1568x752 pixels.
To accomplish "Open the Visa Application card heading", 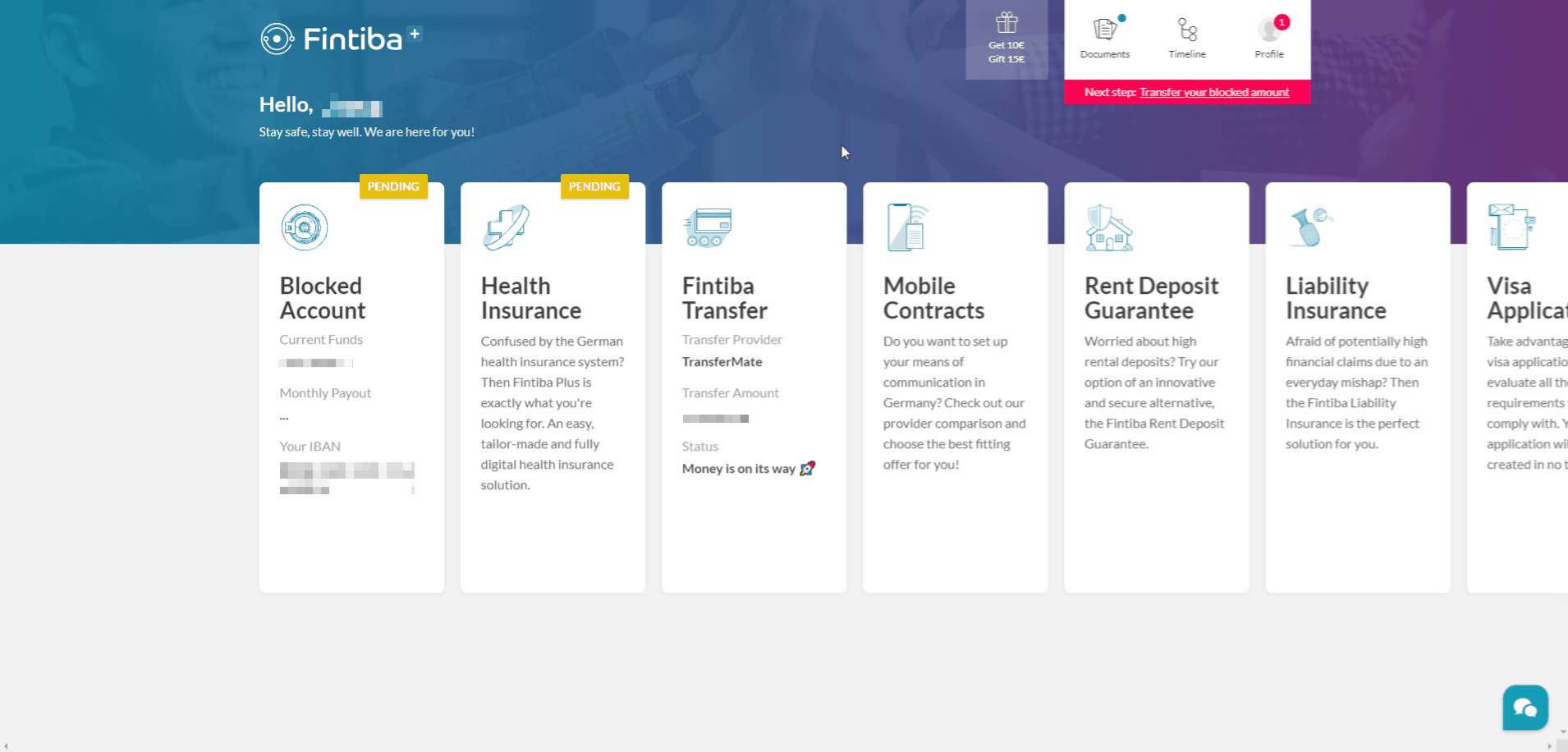I will (x=1527, y=298).
